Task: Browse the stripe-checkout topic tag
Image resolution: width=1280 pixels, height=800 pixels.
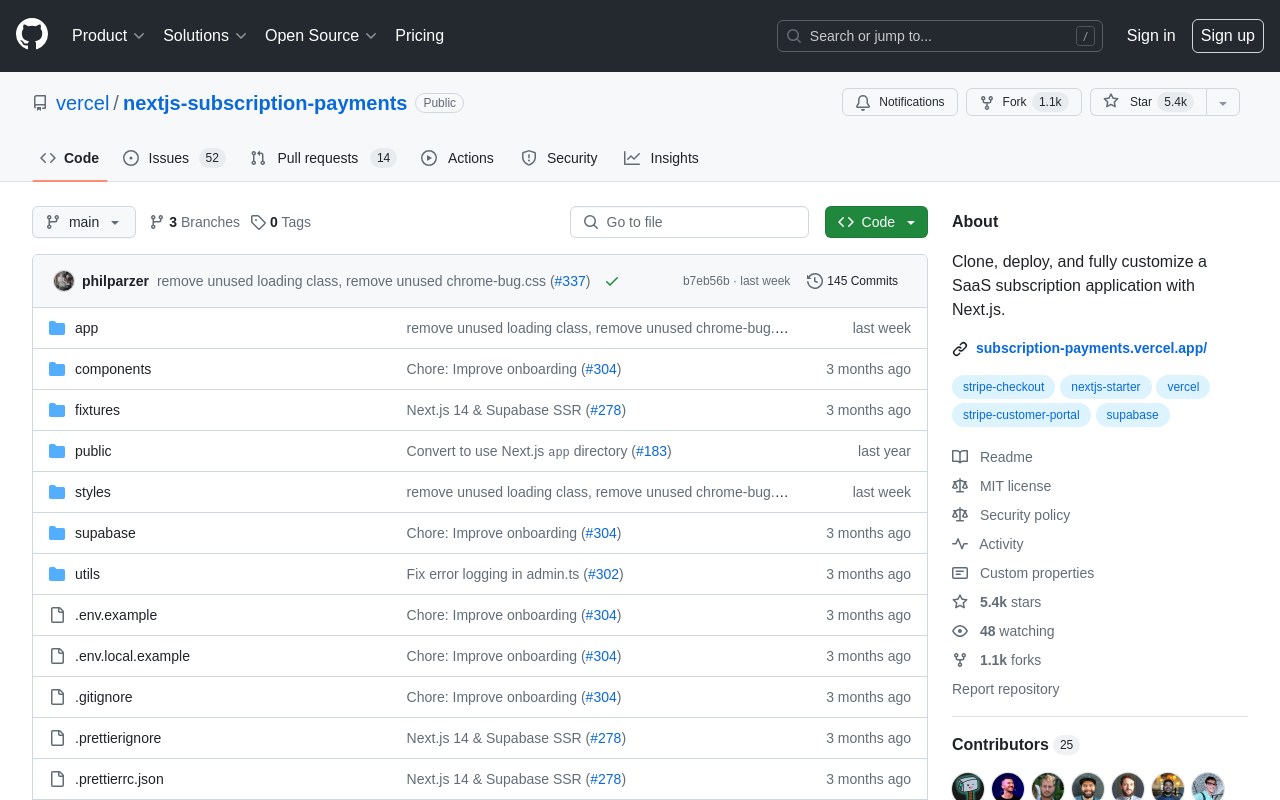Action: [1003, 387]
